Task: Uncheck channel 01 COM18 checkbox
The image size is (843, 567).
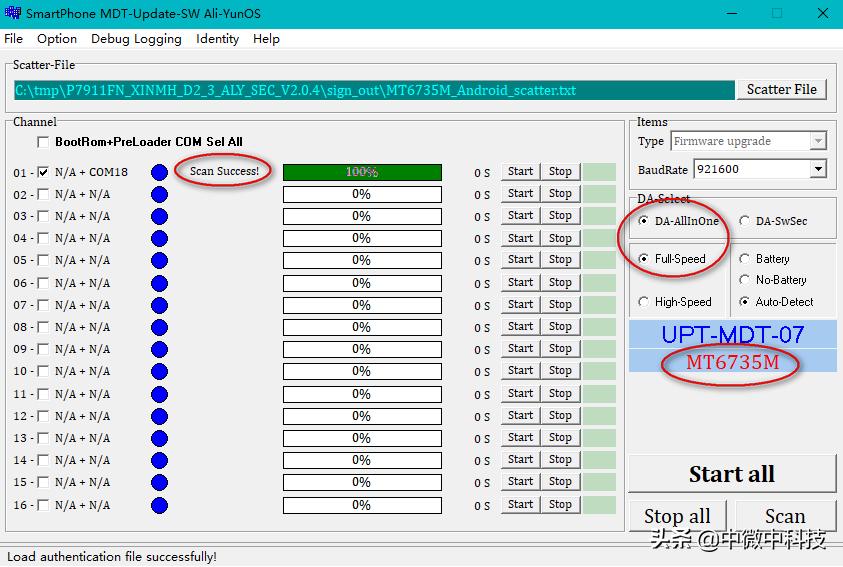Action: (x=43, y=172)
